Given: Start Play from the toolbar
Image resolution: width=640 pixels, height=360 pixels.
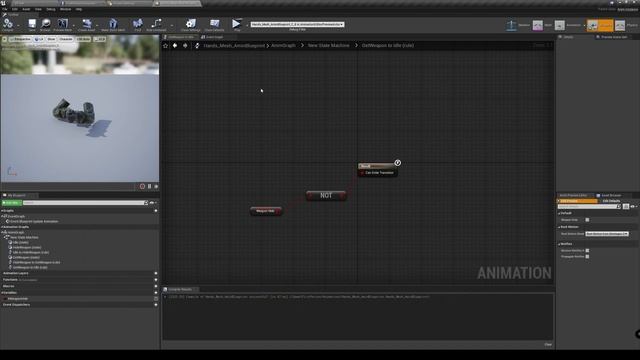Looking at the screenshot, I should tap(236, 24).
